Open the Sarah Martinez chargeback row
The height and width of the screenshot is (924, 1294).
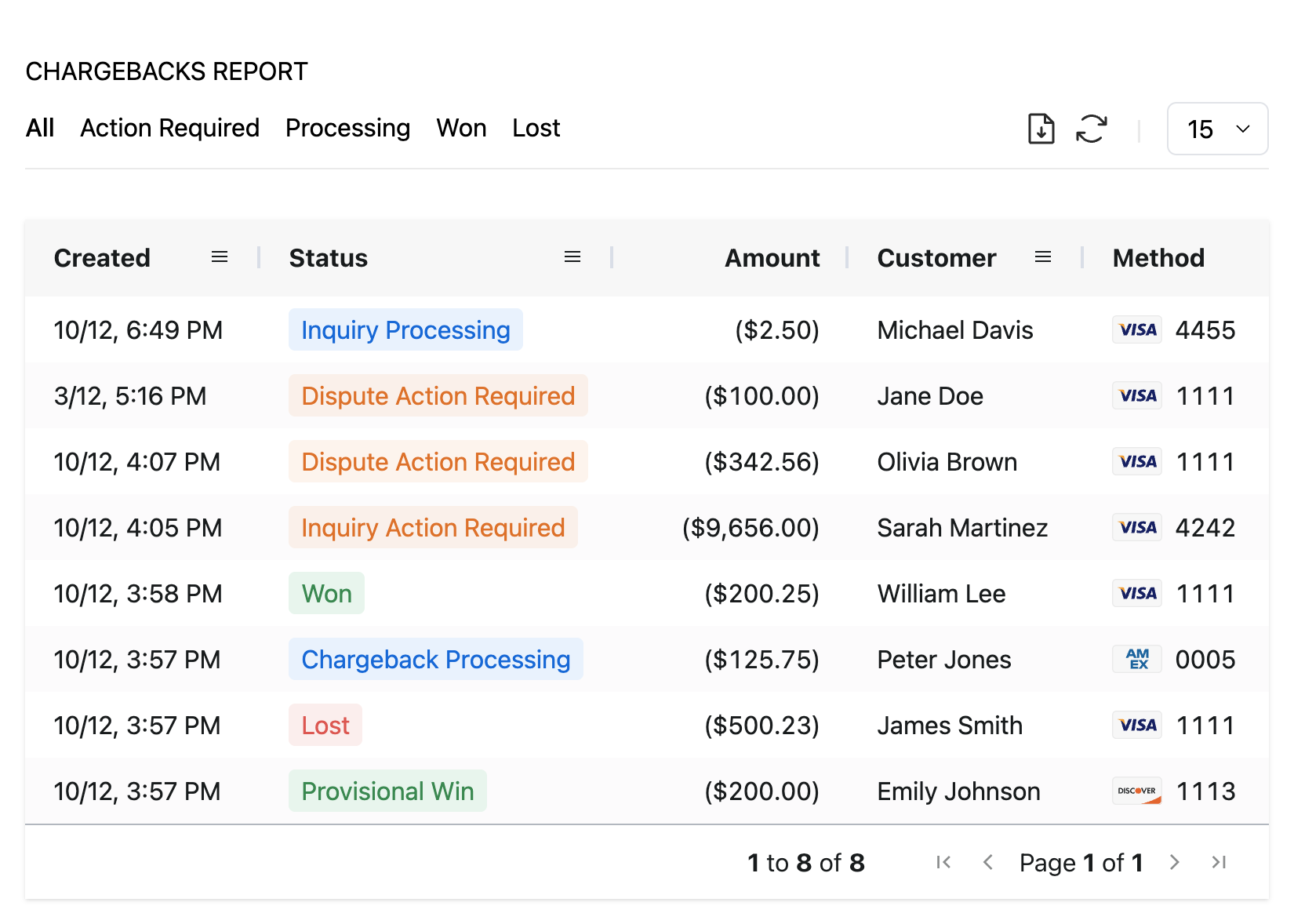(961, 528)
